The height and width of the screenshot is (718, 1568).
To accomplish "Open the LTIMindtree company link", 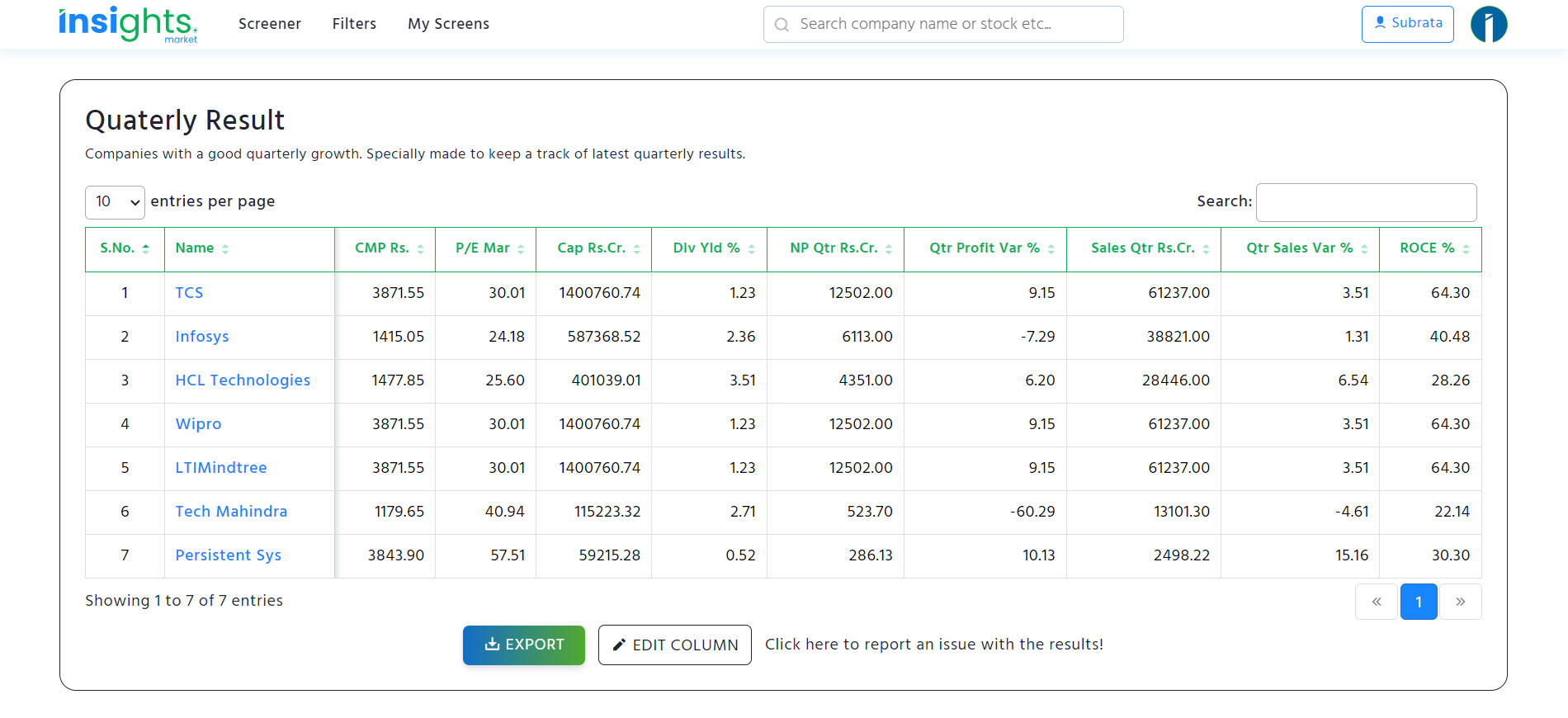I will [221, 468].
